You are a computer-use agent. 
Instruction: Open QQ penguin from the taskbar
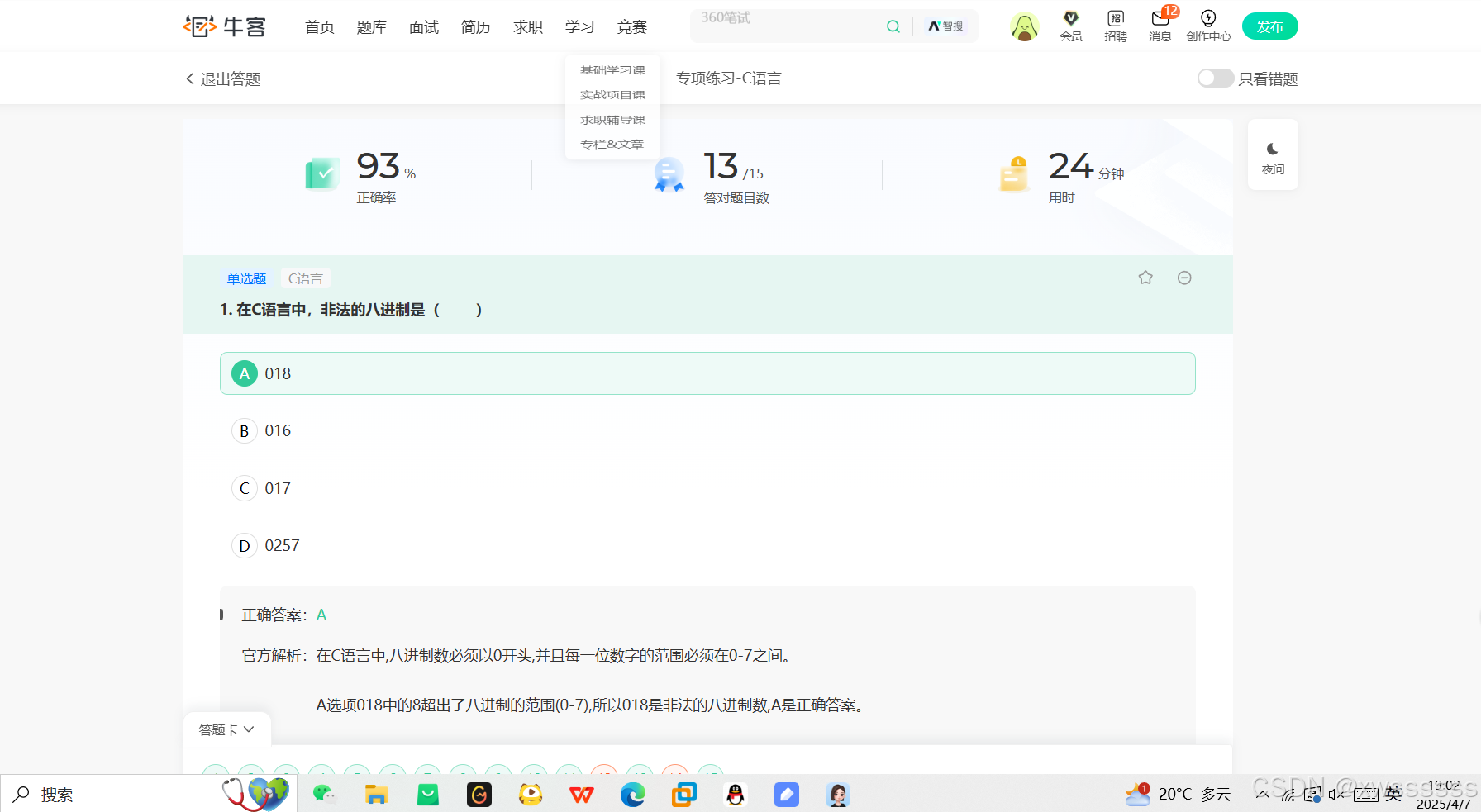coord(736,795)
